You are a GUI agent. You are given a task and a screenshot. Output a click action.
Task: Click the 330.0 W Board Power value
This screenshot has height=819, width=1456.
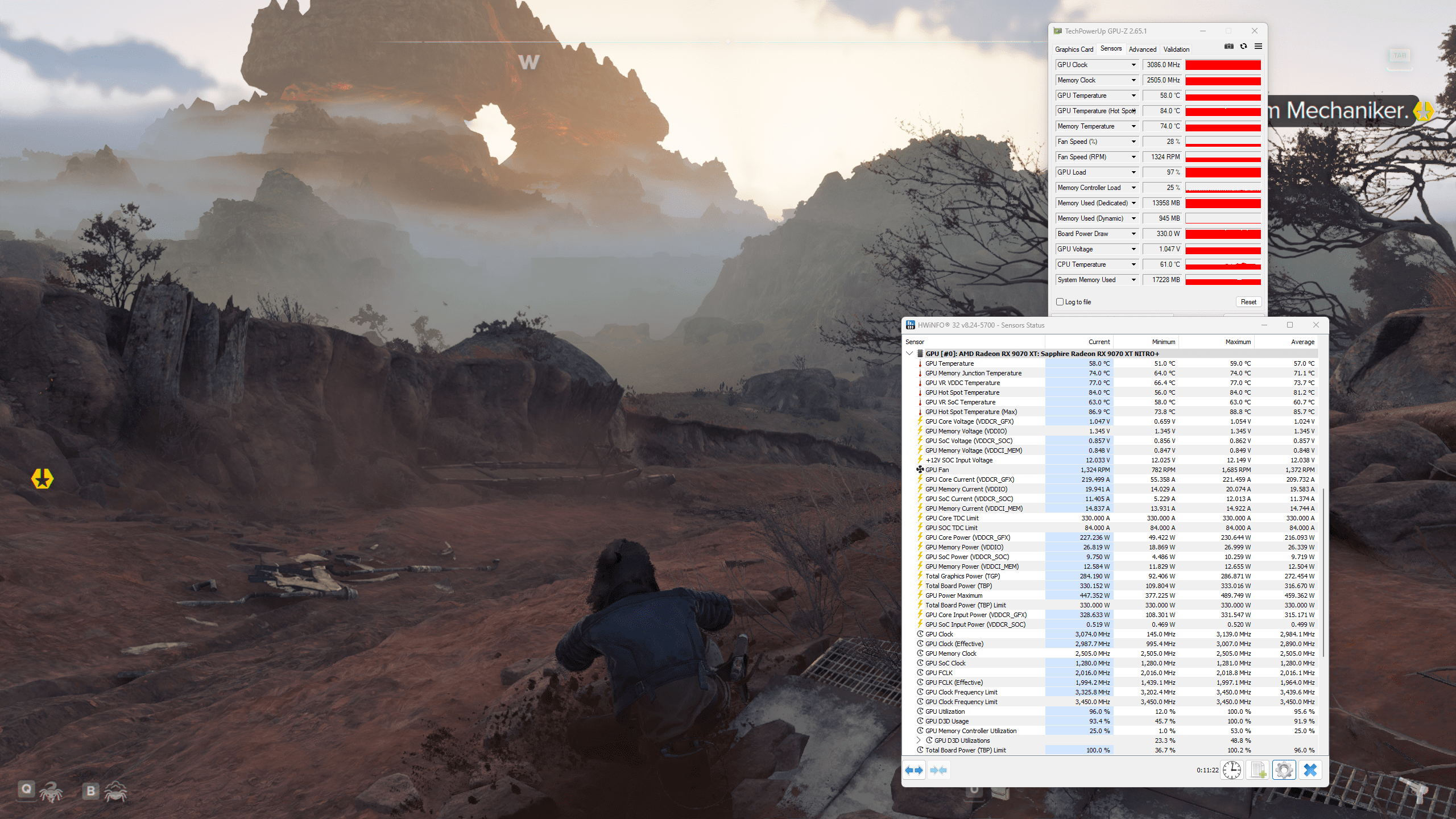pyautogui.click(x=1163, y=234)
